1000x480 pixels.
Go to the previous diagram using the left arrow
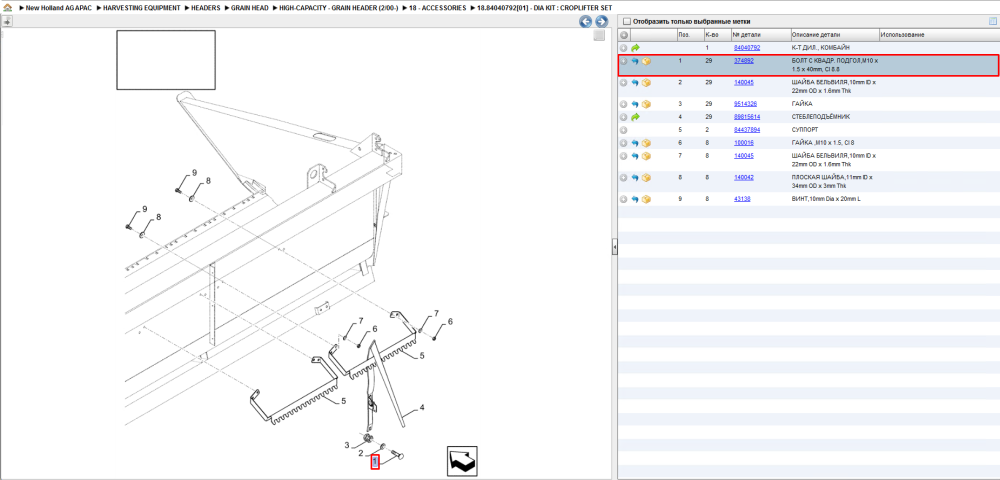(x=585, y=22)
